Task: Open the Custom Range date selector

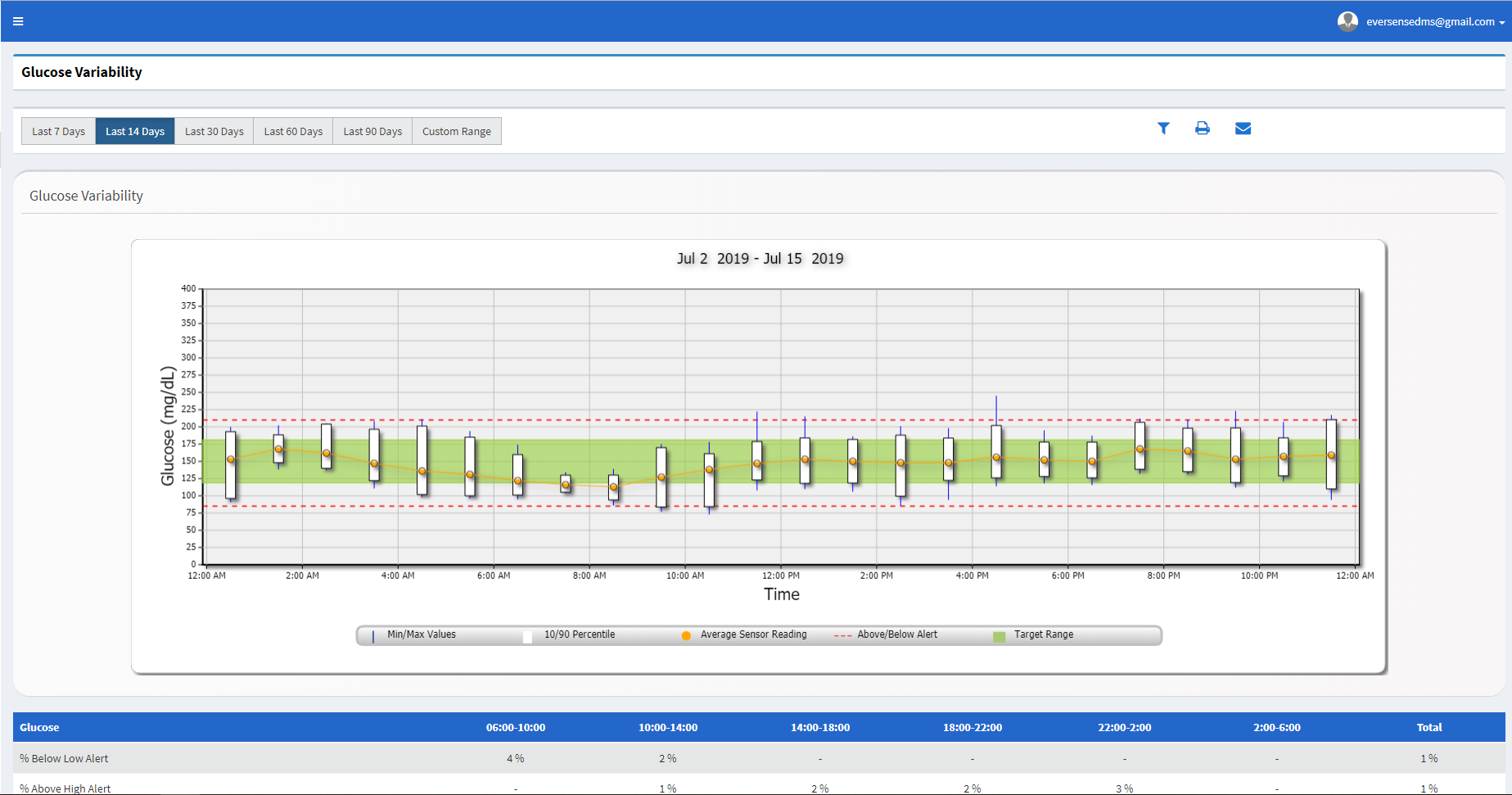Action: tap(457, 131)
